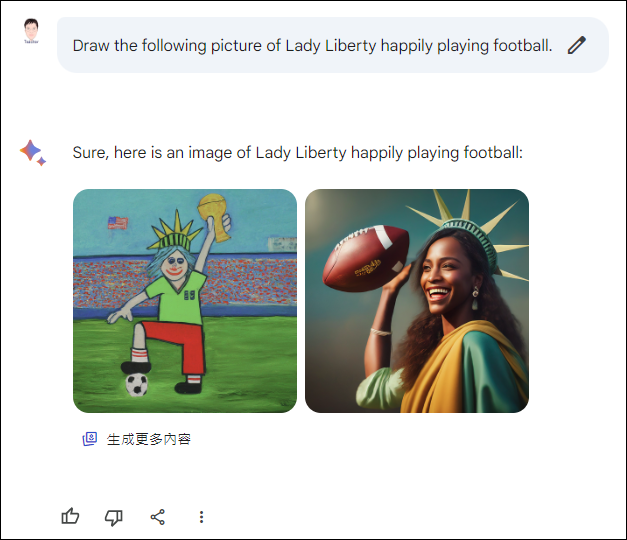Open the share icon menu

point(158,517)
